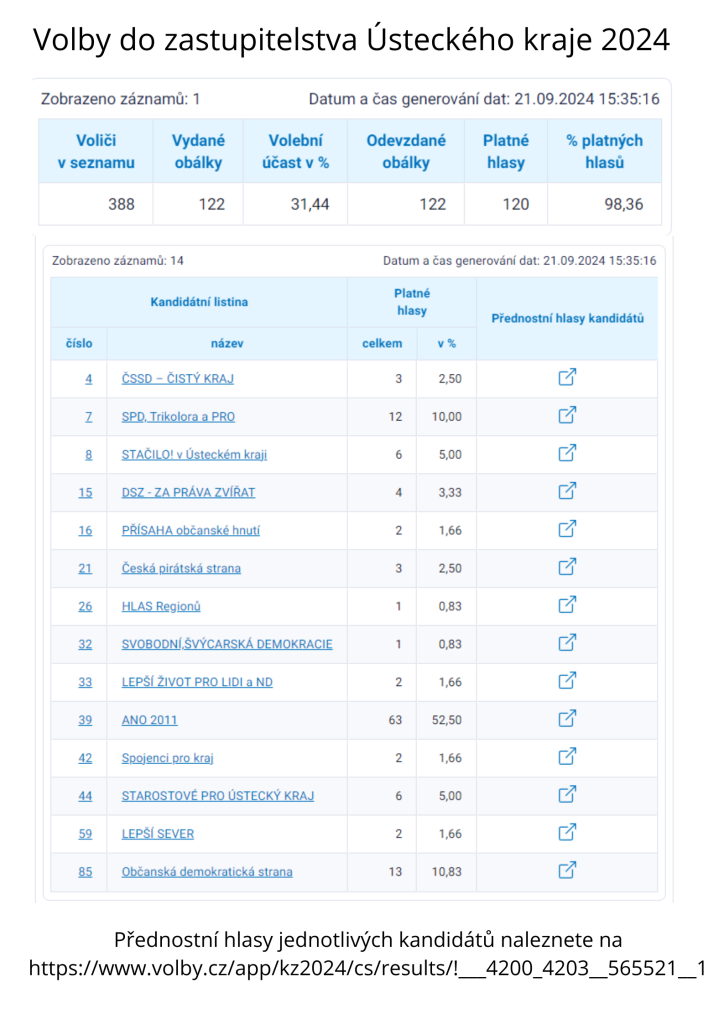The width and height of the screenshot is (724, 1024).
Task: Select the voter count value 388
Action: [x=121, y=204]
